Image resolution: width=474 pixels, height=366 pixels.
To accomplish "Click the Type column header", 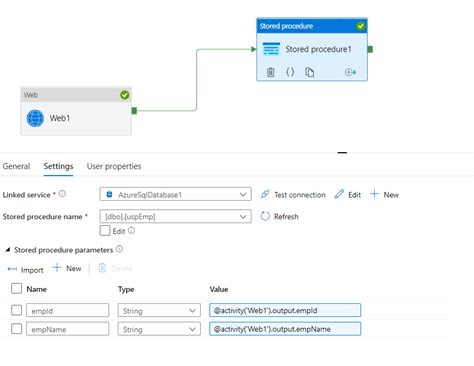I will click(126, 289).
